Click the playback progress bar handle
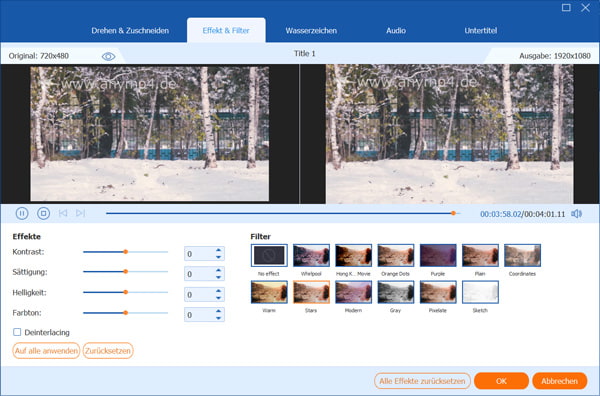 (453, 213)
